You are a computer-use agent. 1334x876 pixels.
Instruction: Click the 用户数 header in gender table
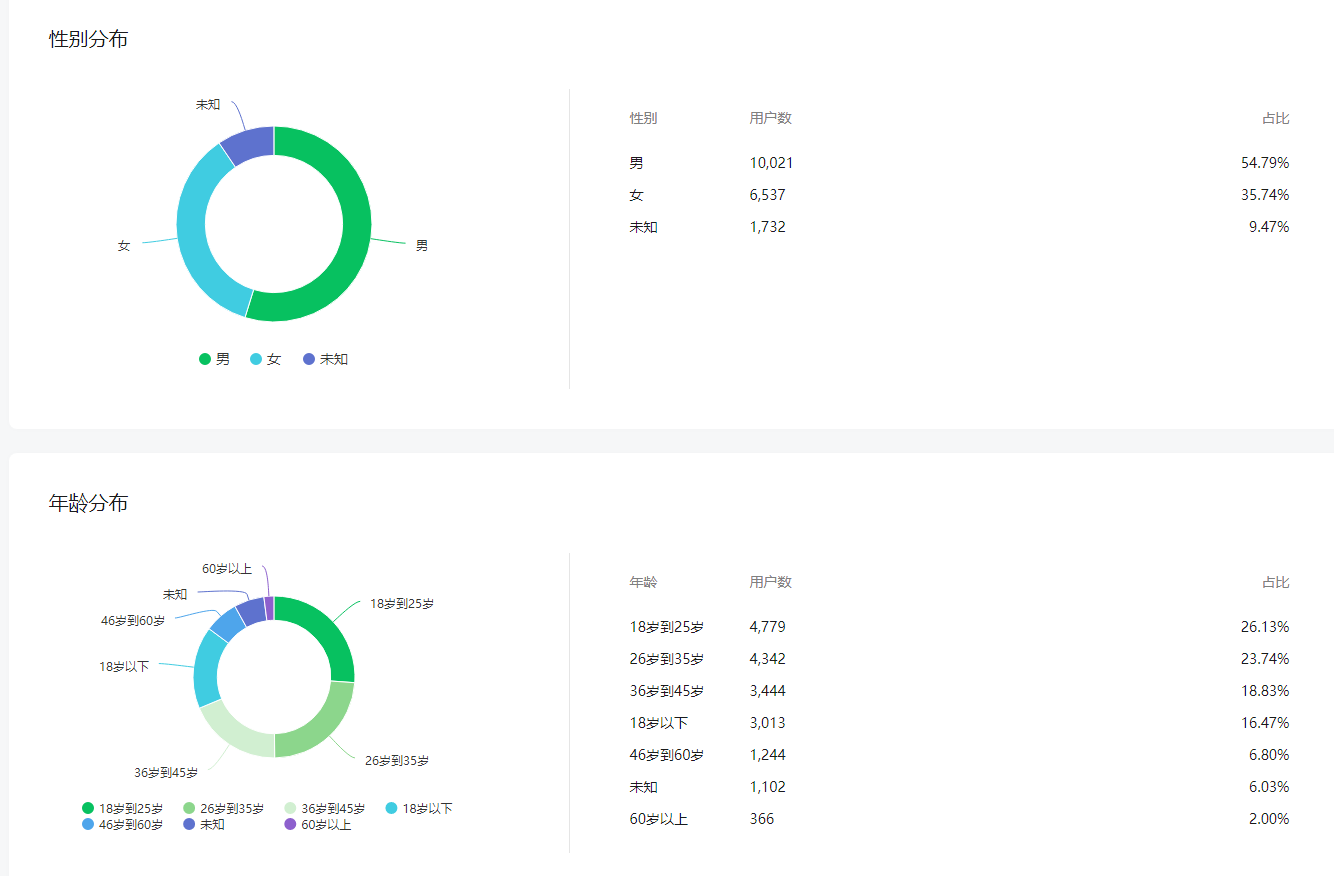click(x=770, y=118)
